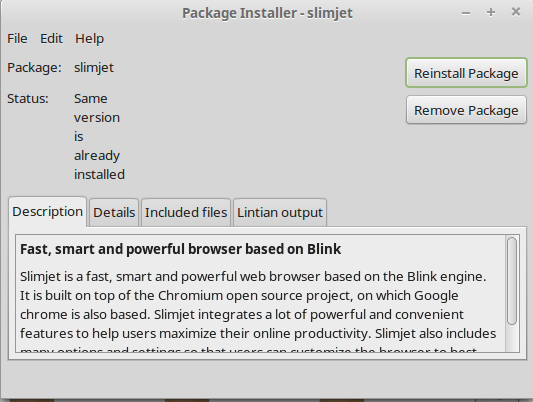Open the Edit menu
This screenshot has height=402, width=533.
click(x=51, y=38)
